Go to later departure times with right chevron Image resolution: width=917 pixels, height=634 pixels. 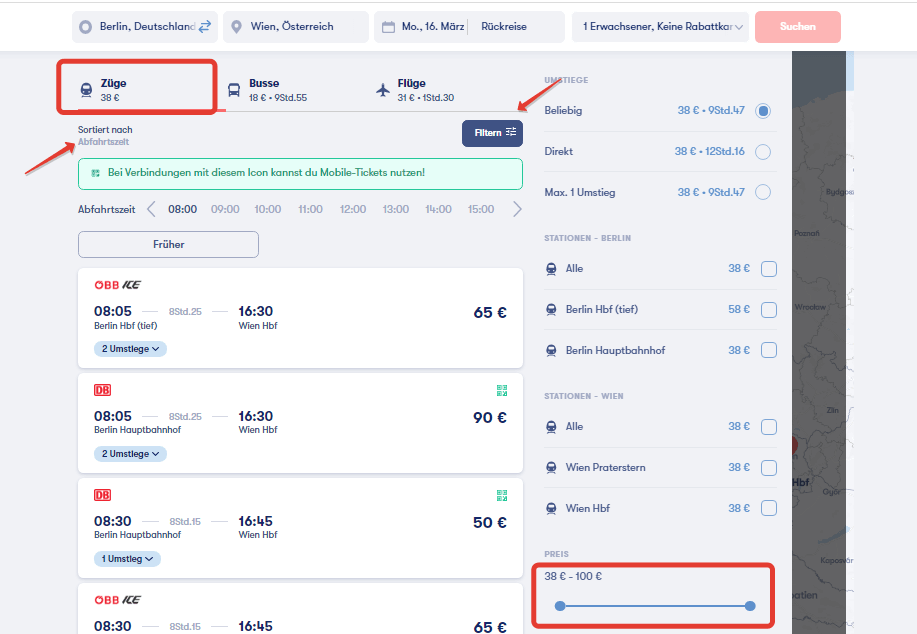[x=517, y=209]
